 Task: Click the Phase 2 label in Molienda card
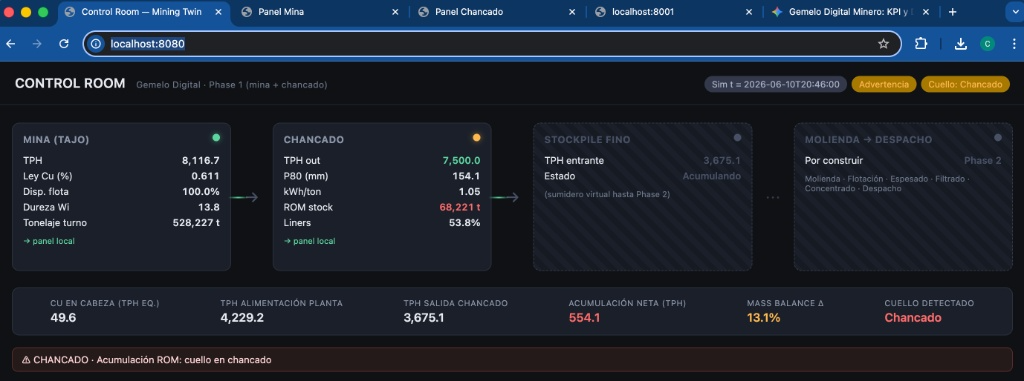click(x=983, y=160)
